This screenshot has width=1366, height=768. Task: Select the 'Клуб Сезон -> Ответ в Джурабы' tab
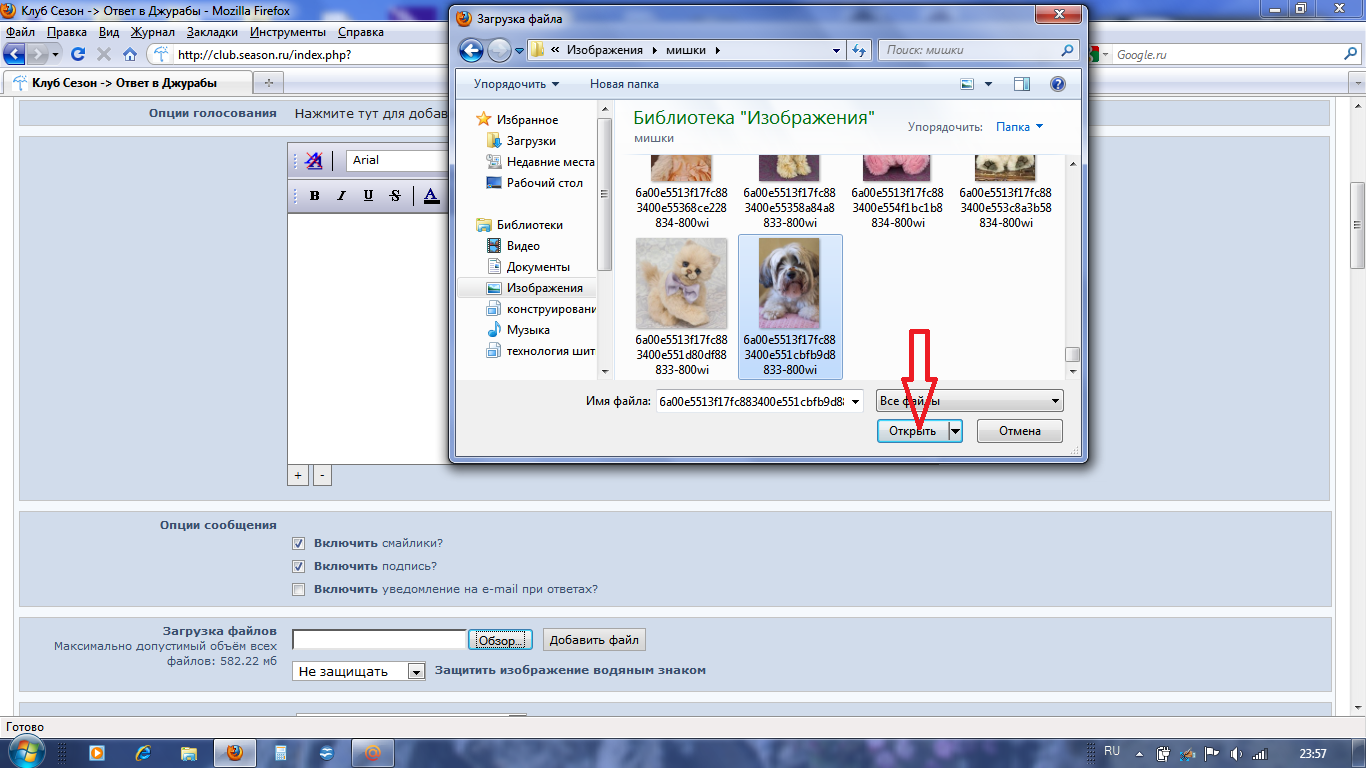[x=126, y=83]
